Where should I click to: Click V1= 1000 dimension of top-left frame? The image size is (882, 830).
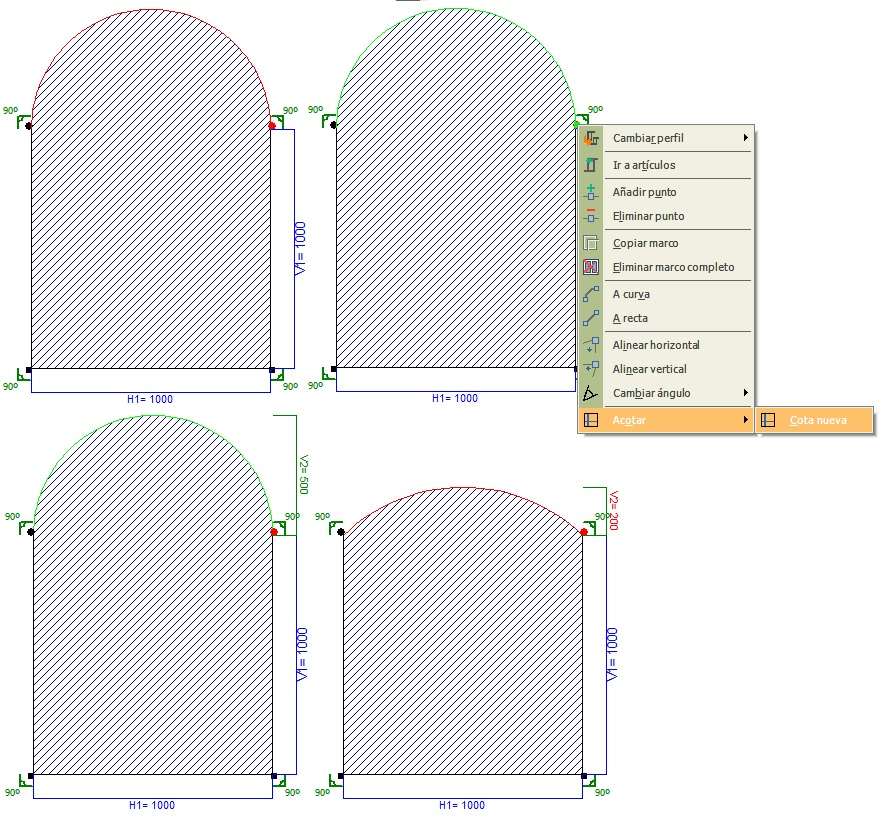(301, 248)
